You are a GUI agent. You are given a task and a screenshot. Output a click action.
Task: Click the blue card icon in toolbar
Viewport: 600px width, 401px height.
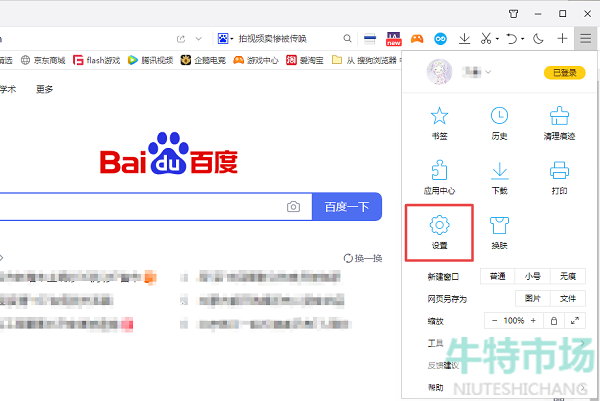(x=370, y=39)
